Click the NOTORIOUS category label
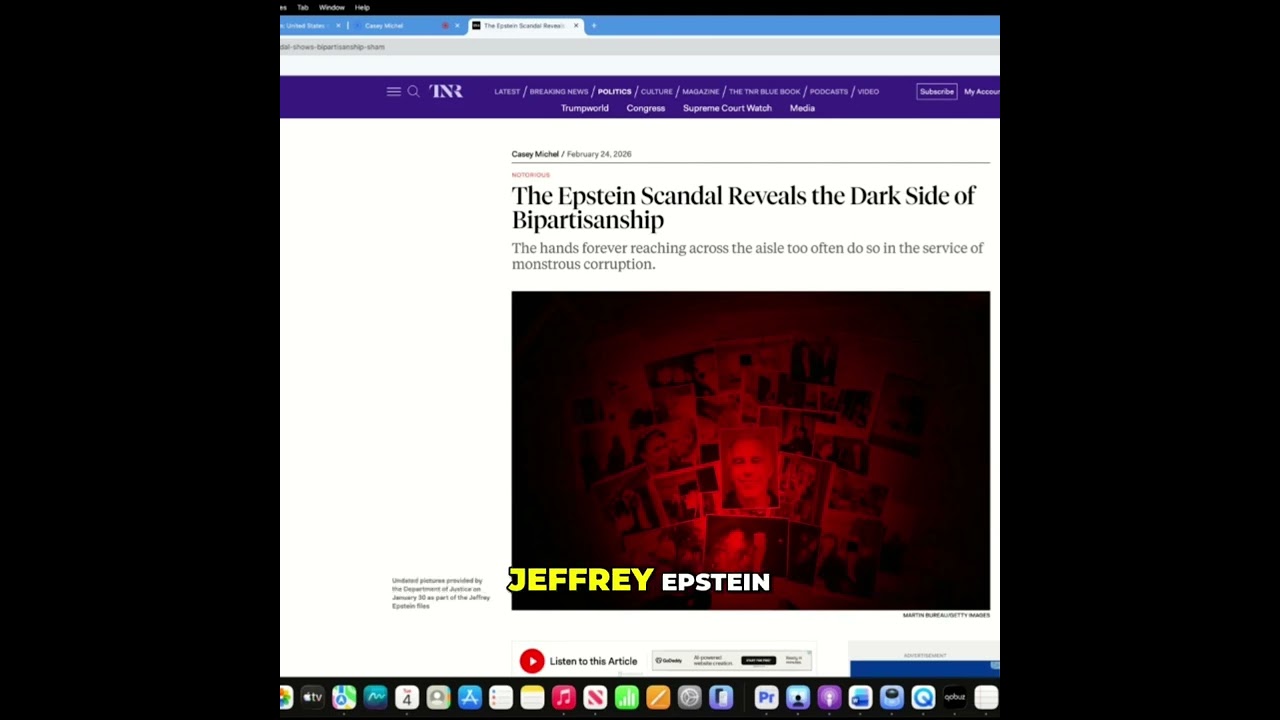Viewport: 1280px width, 720px height. (x=531, y=175)
